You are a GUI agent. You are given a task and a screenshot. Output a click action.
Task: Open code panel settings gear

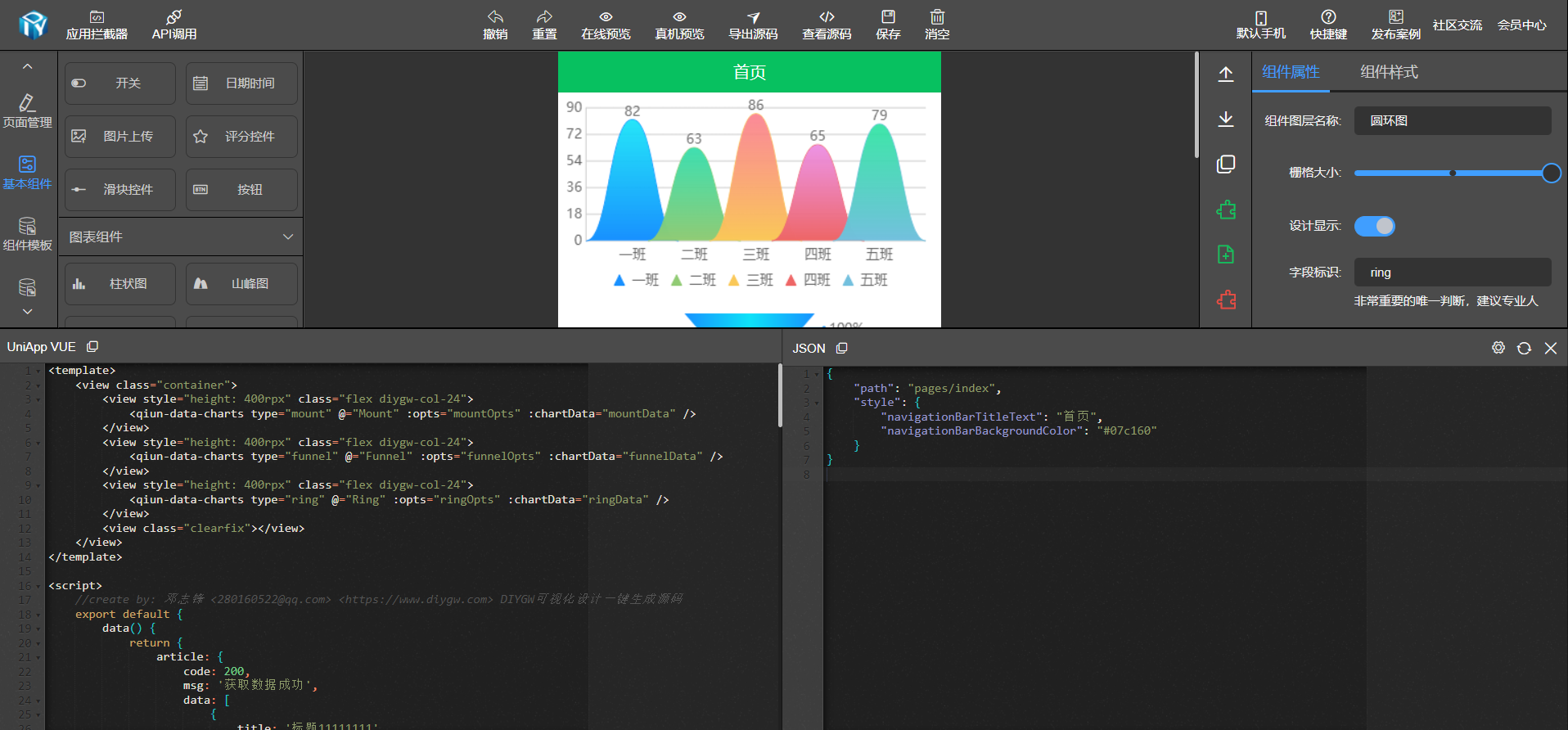coord(1498,348)
